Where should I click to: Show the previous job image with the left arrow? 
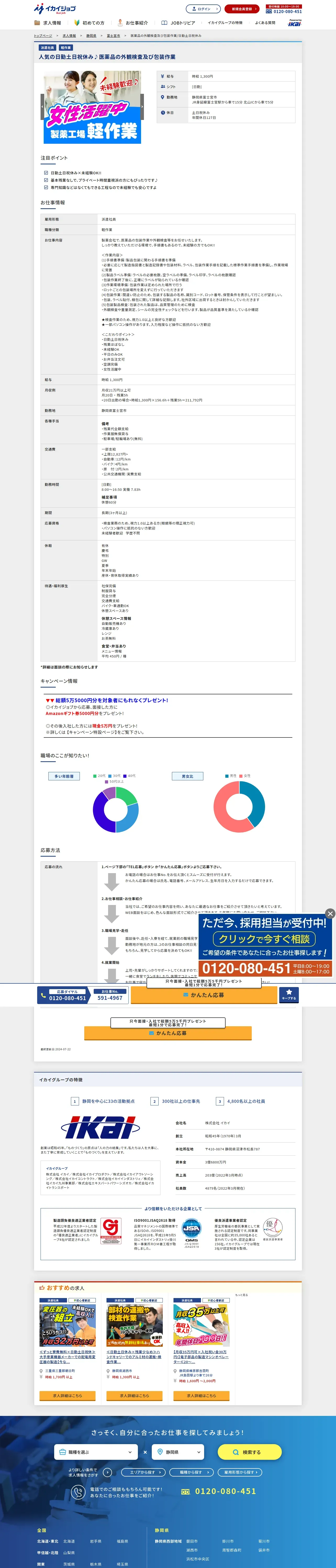pos(42,107)
